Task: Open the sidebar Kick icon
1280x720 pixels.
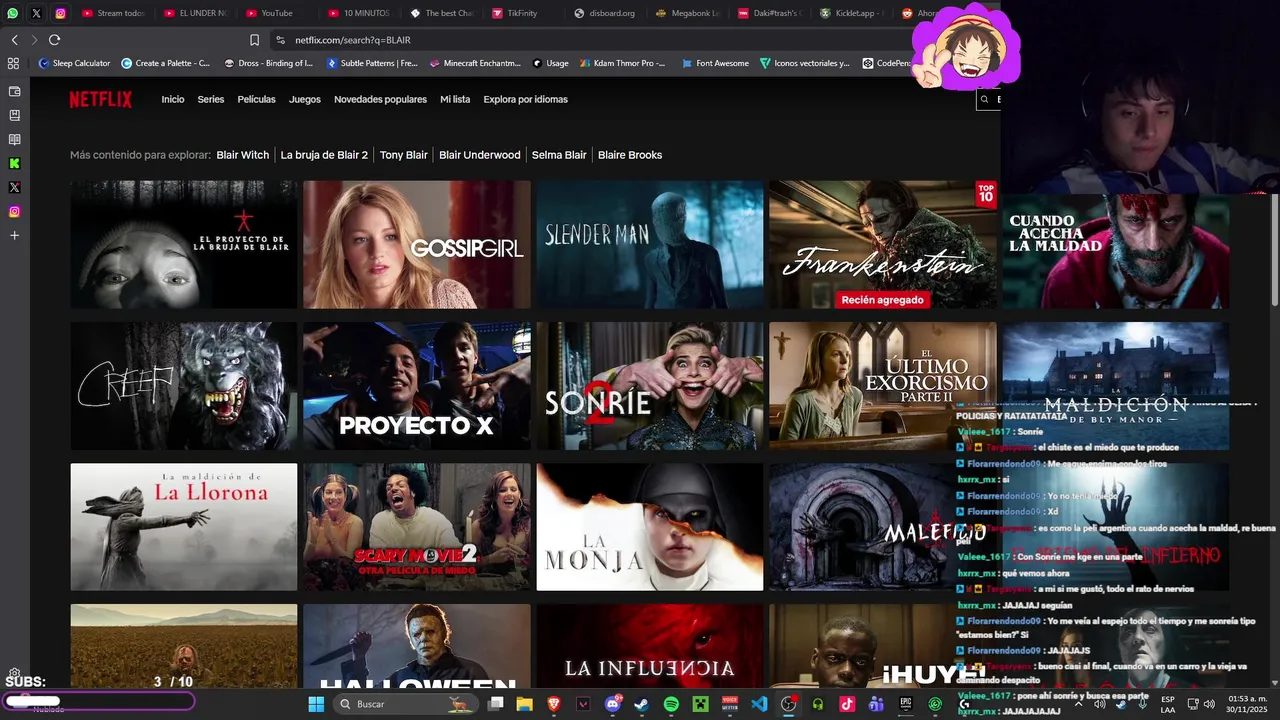Action: pyautogui.click(x=14, y=163)
